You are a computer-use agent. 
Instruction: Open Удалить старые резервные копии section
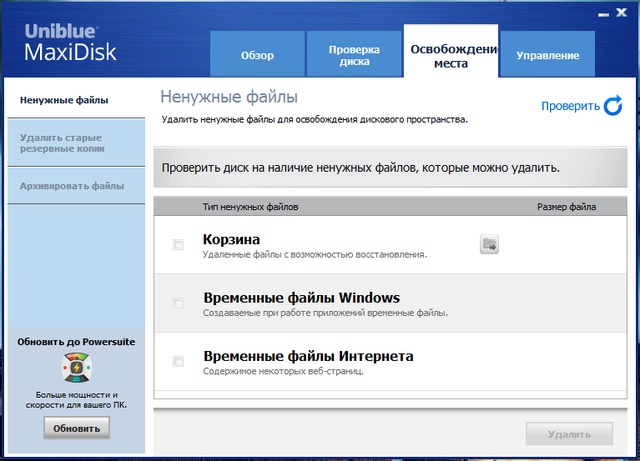(x=60, y=142)
